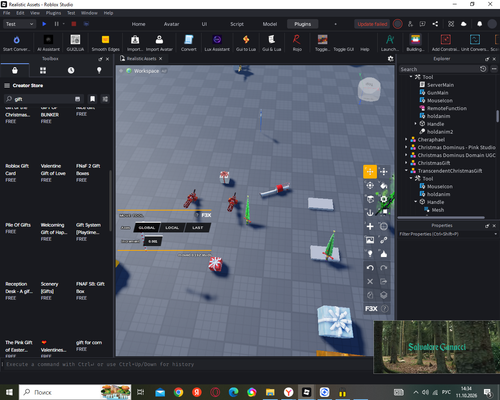Collapse the TranscendentChristmasGift model
This screenshot has height=400, width=500.
pyautogui.click(x=406, y=171)
